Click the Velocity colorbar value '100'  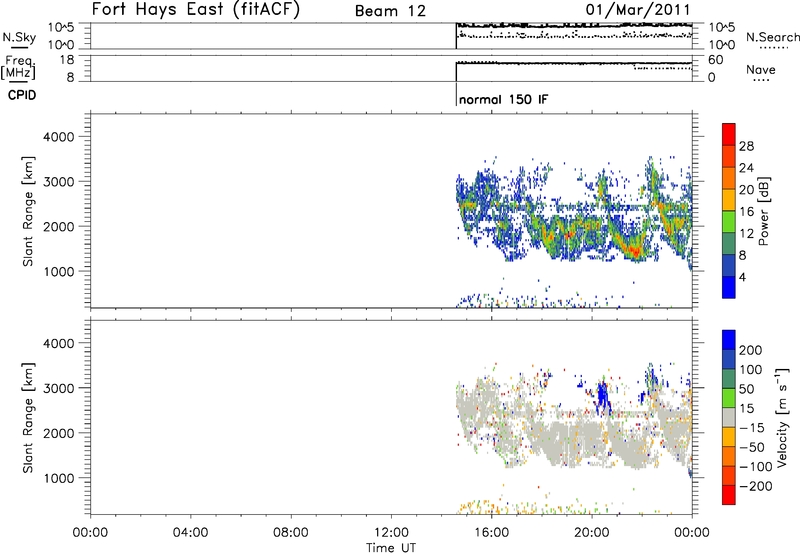click(751, 370)
